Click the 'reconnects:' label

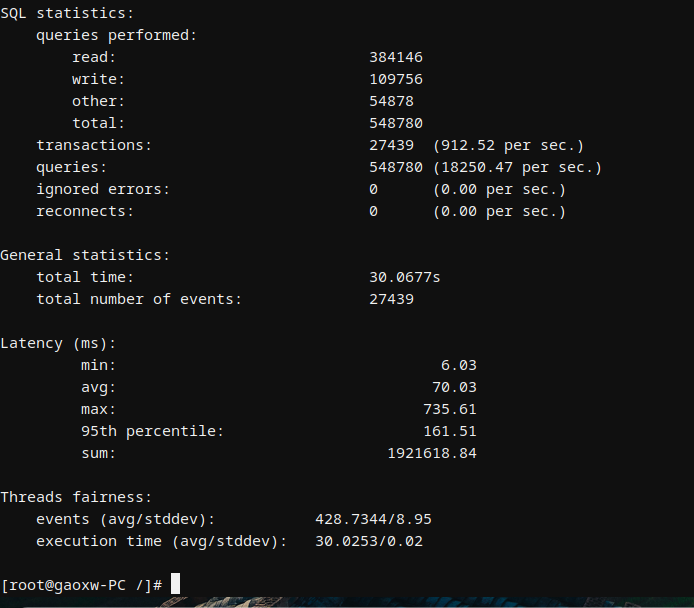tap(85, 212)
